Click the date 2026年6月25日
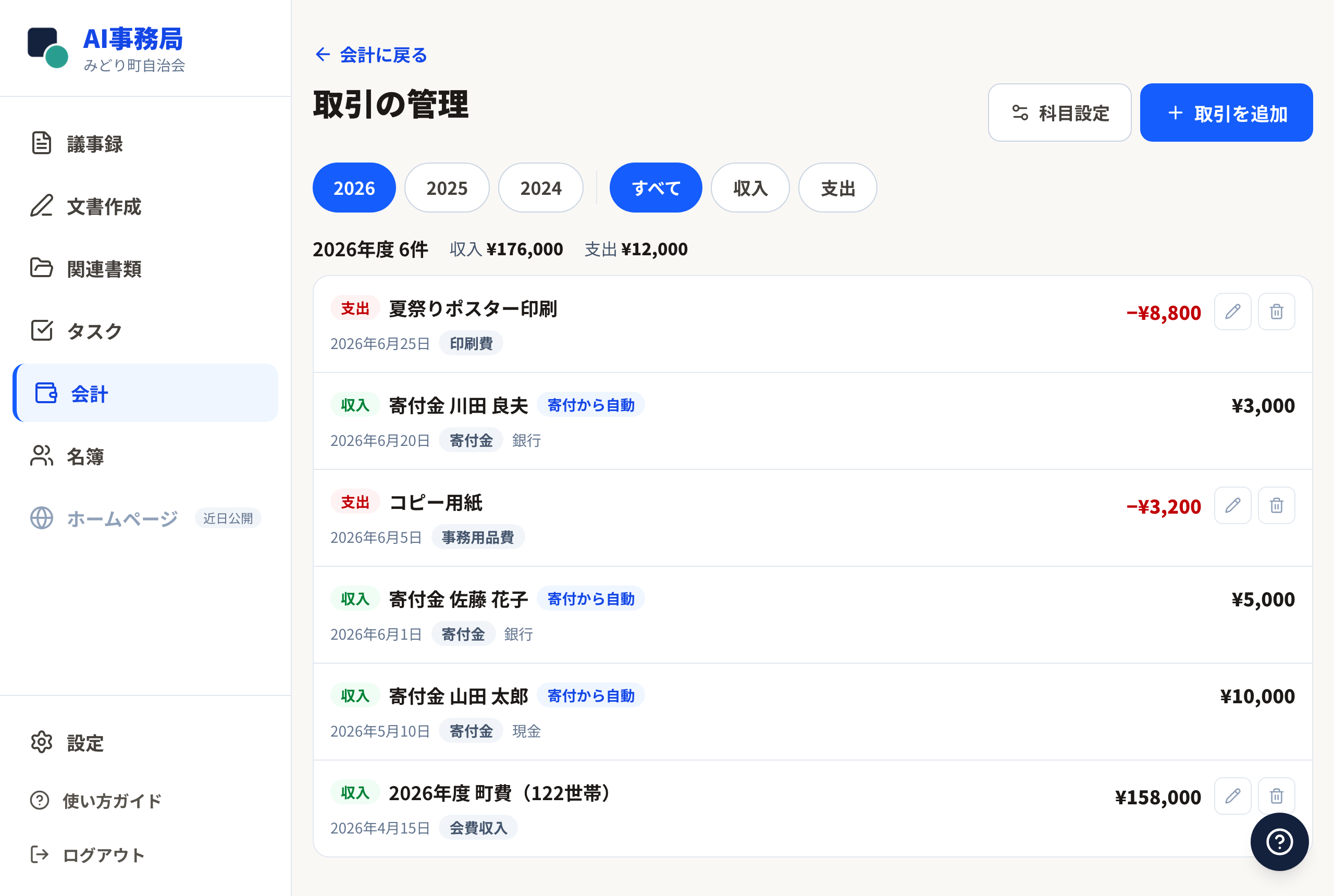Screen dimensions: 1334x896 379,343
